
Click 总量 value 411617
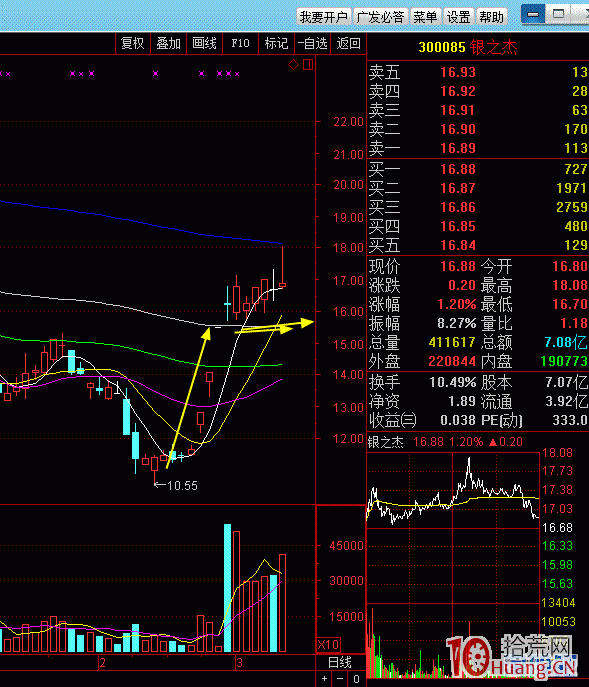[x=452, y=342]
